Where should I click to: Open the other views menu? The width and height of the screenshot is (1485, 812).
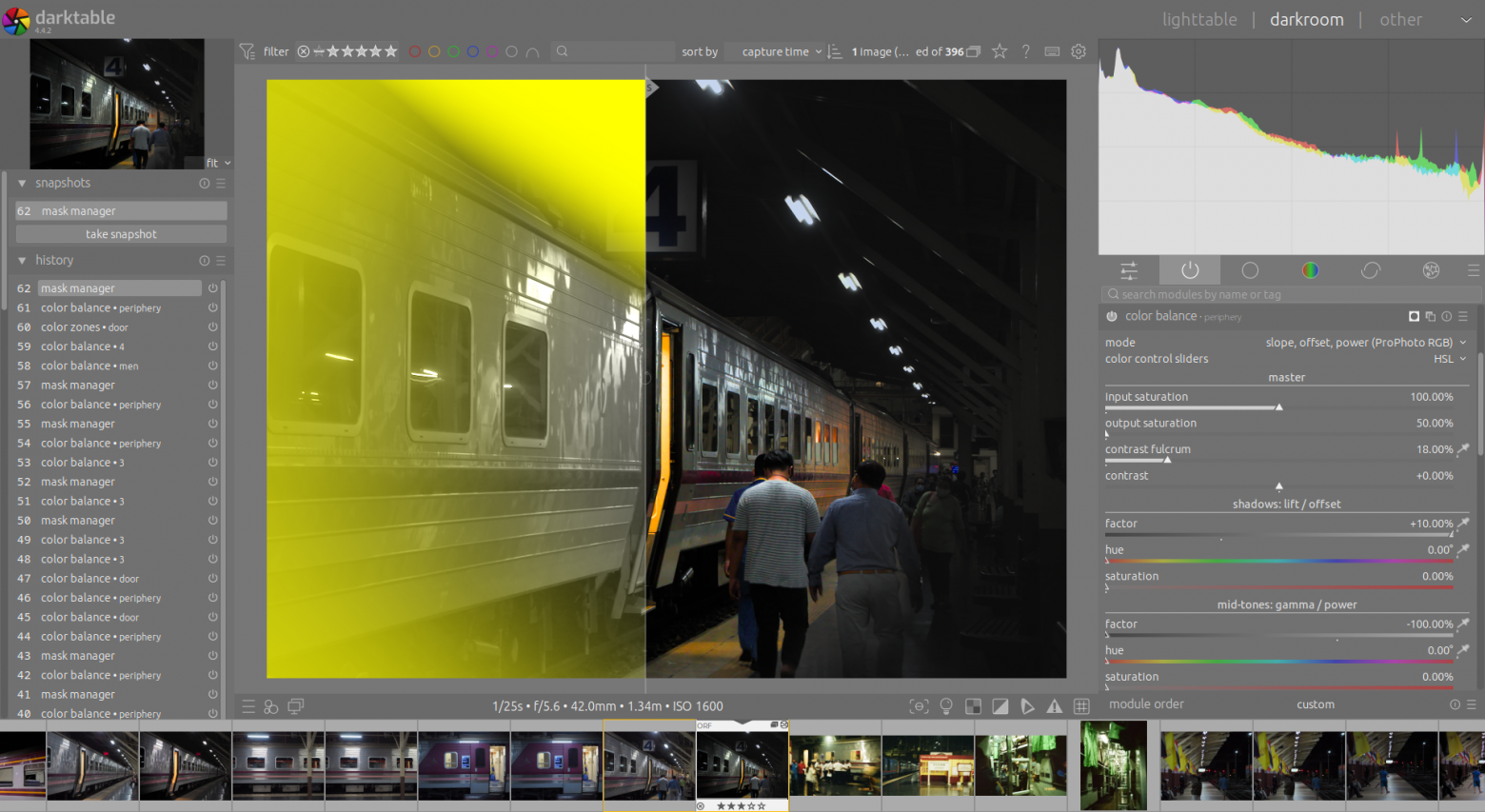tap(1400, 19)
